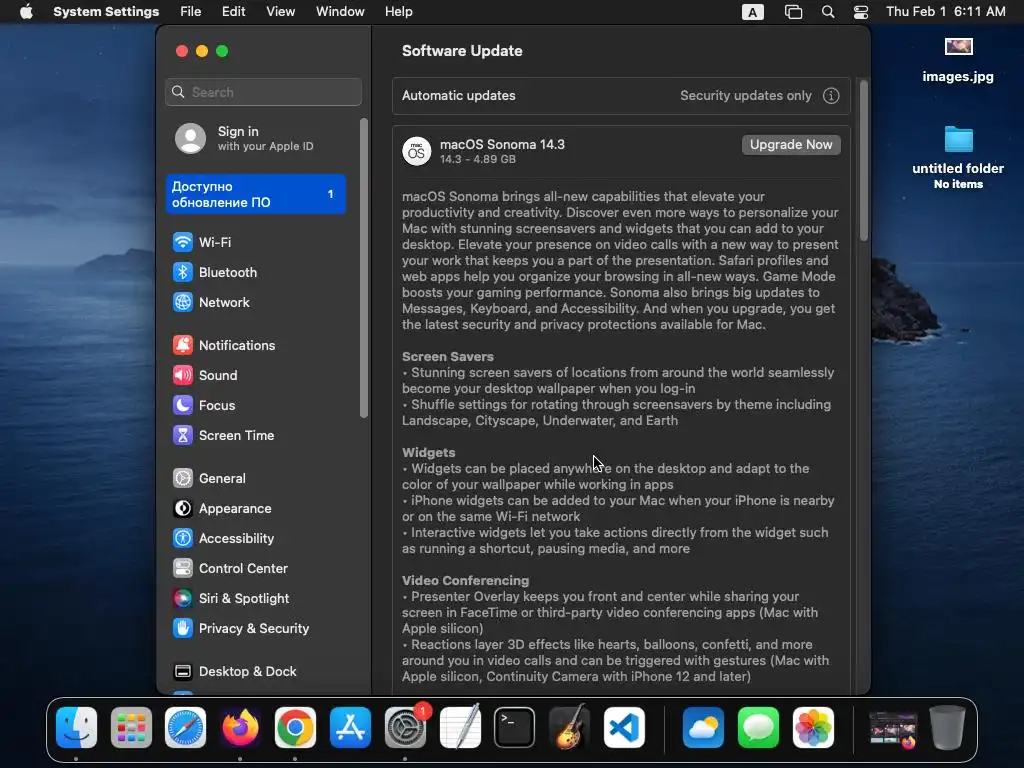Click the Widgets section heading
Screen dimensions: 1024x768
pyautogui.click(x=428, y=453)
